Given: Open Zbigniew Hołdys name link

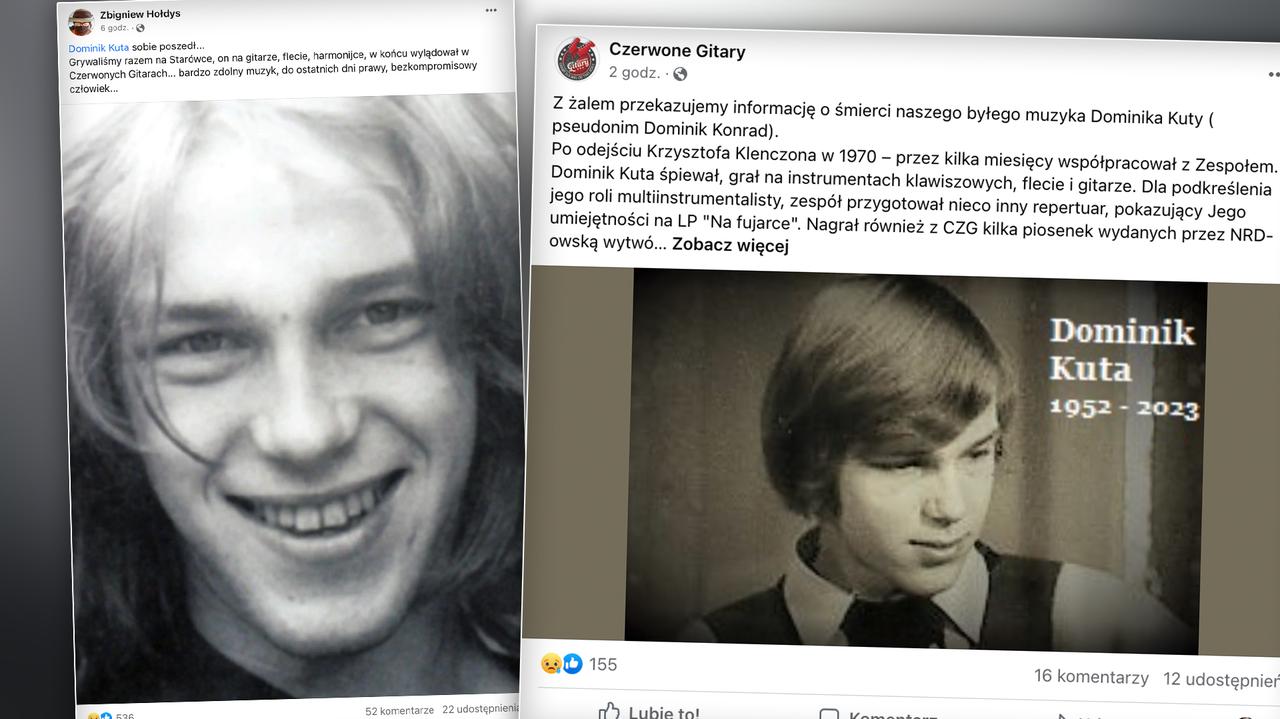Looking at the screenshot, I should pos(140,14).
